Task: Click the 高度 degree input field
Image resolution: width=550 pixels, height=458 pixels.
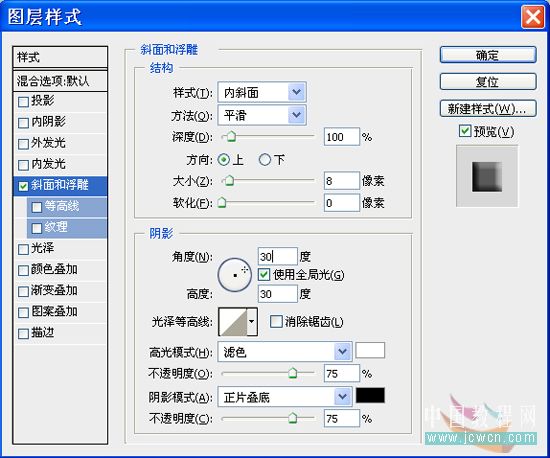Action: (x=277, y=294)
